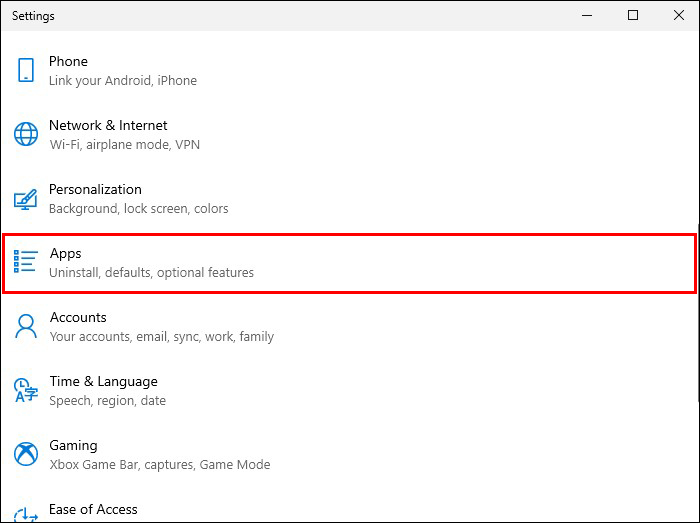Click the Personalization paintbrush icon
Viewport: 700px width, 523px height.
(26, 198)
